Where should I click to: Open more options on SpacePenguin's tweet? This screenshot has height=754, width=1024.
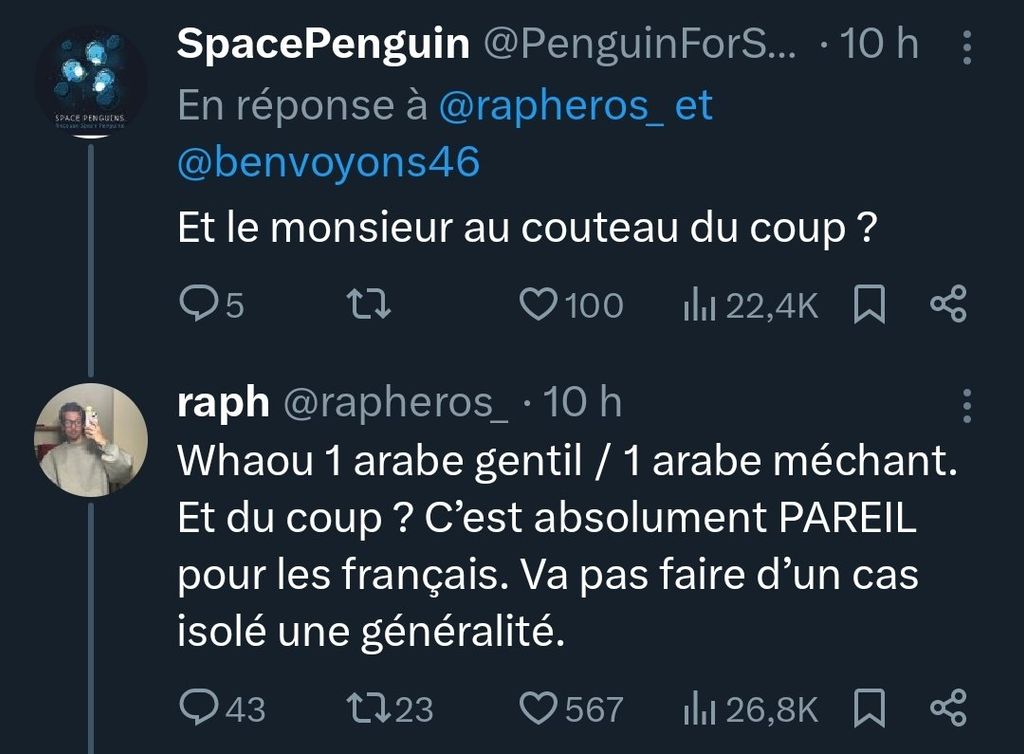[x=966, y=45]
